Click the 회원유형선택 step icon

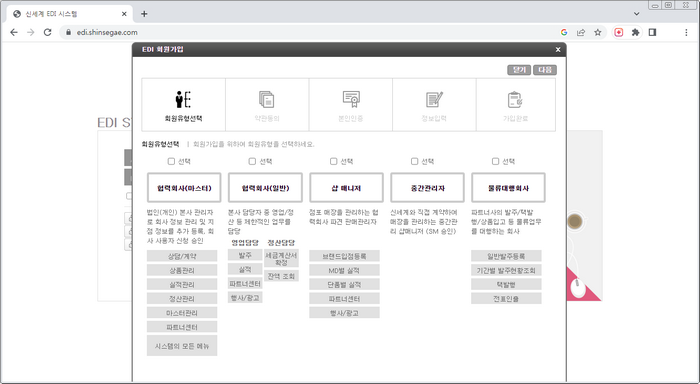pyautogui.click(x=183, y=99)
